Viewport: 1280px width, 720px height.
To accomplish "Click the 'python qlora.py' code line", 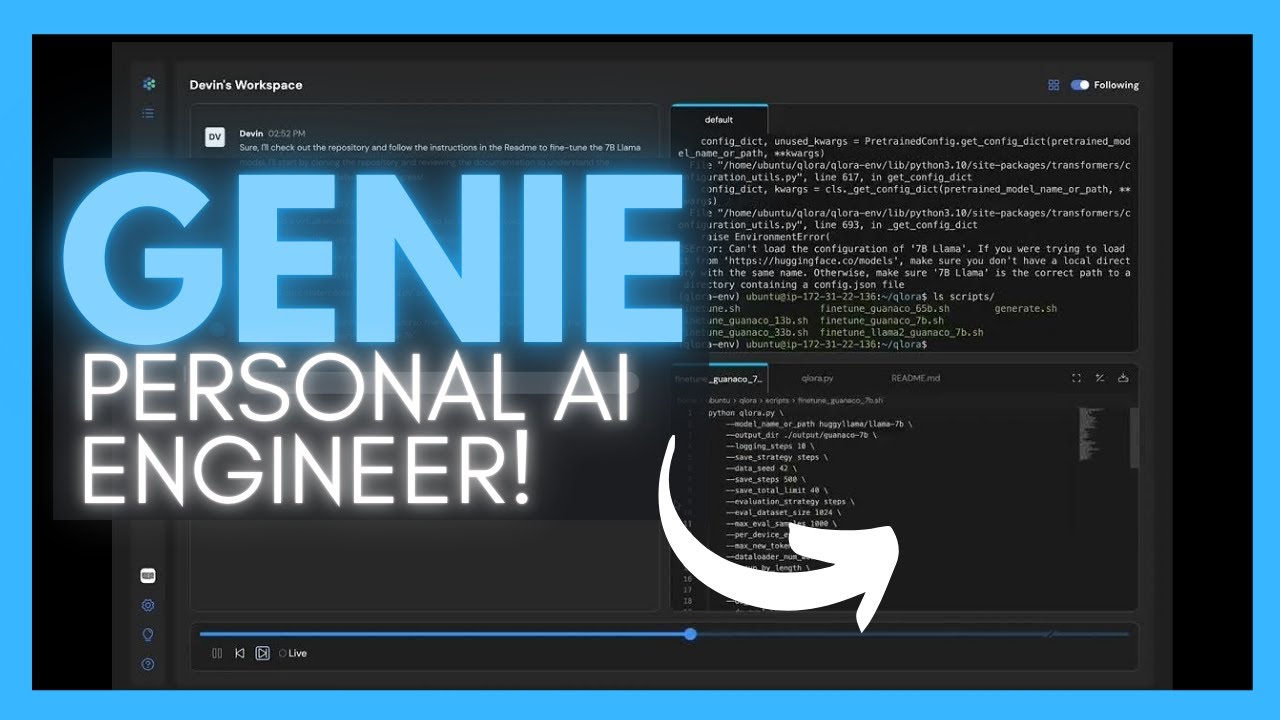I will 748,412.
